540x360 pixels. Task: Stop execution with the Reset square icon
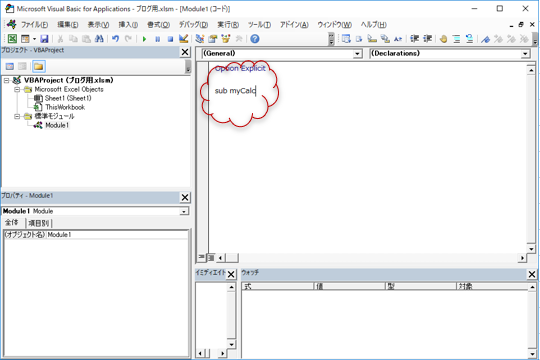[170, 39]
